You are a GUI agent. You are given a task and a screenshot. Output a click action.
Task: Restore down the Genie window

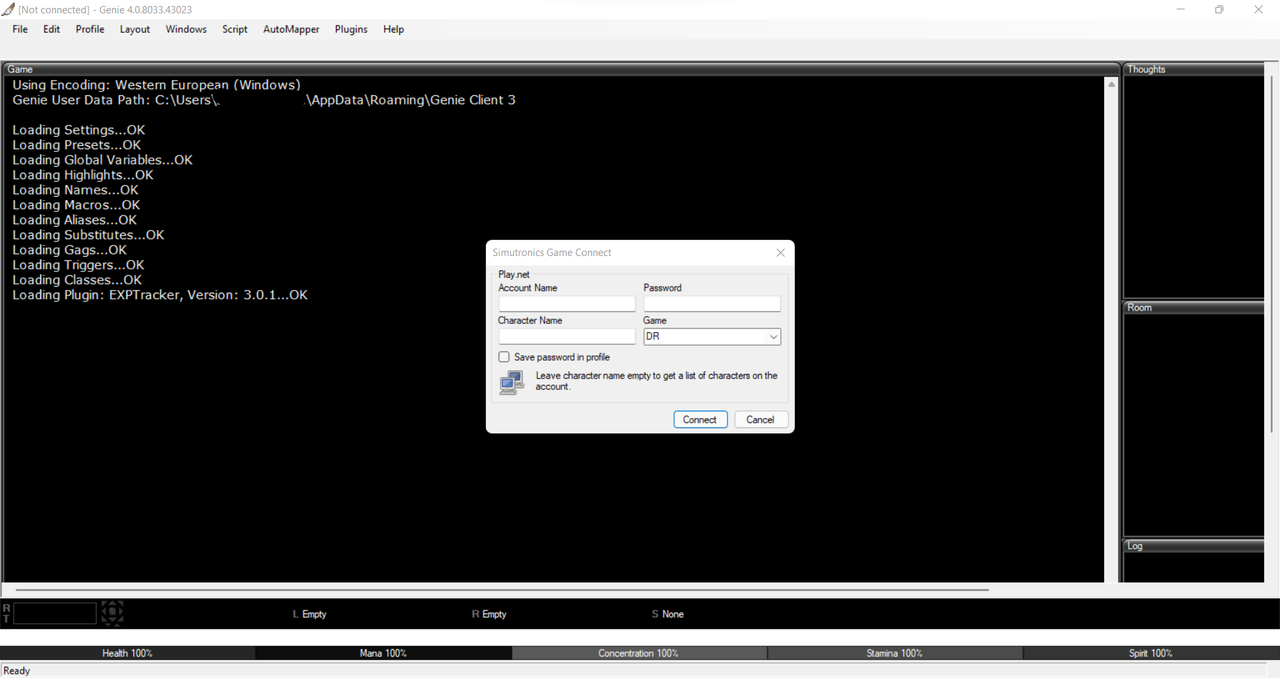[1219, 9]
